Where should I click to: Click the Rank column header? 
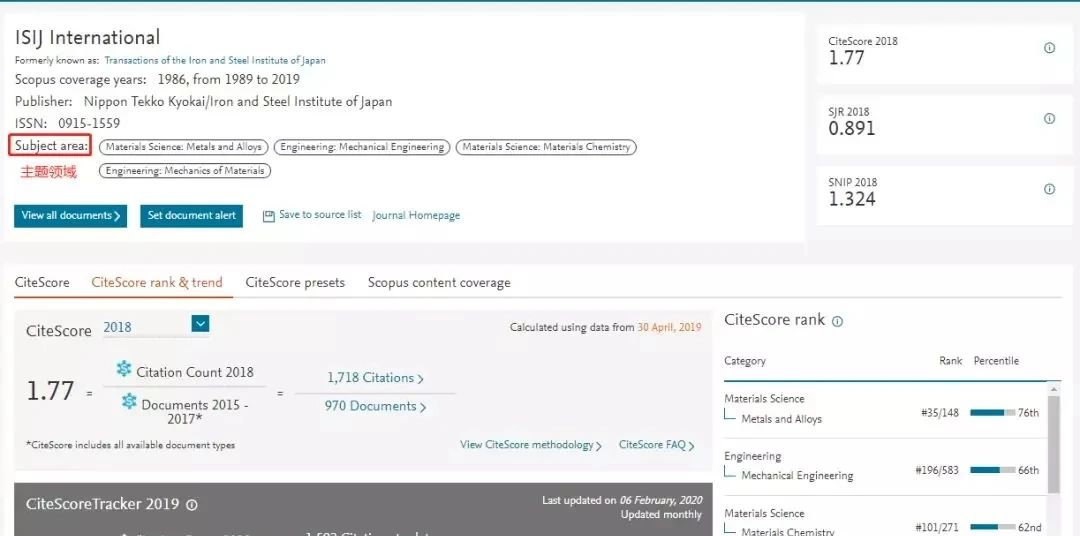tap(951, 361)
